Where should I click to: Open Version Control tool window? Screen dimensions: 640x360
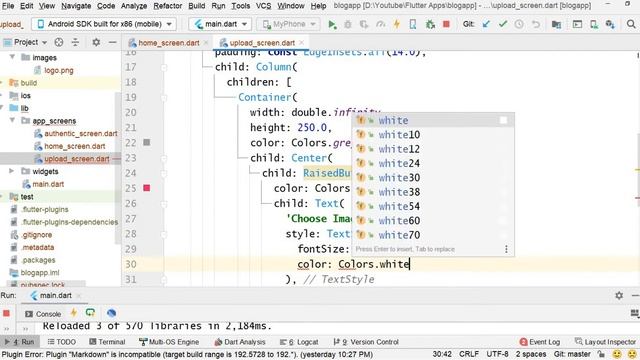click(366, 342)
